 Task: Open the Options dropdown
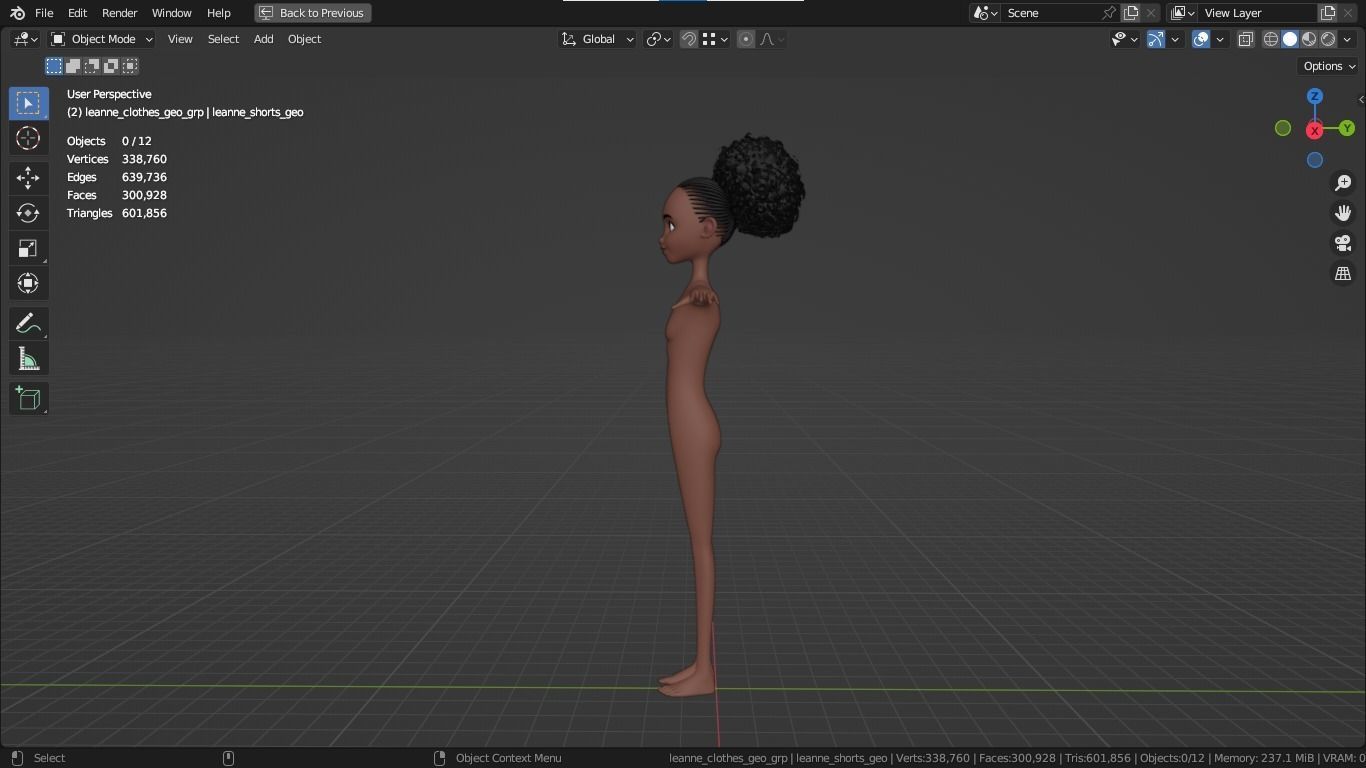click(1329, 66)
